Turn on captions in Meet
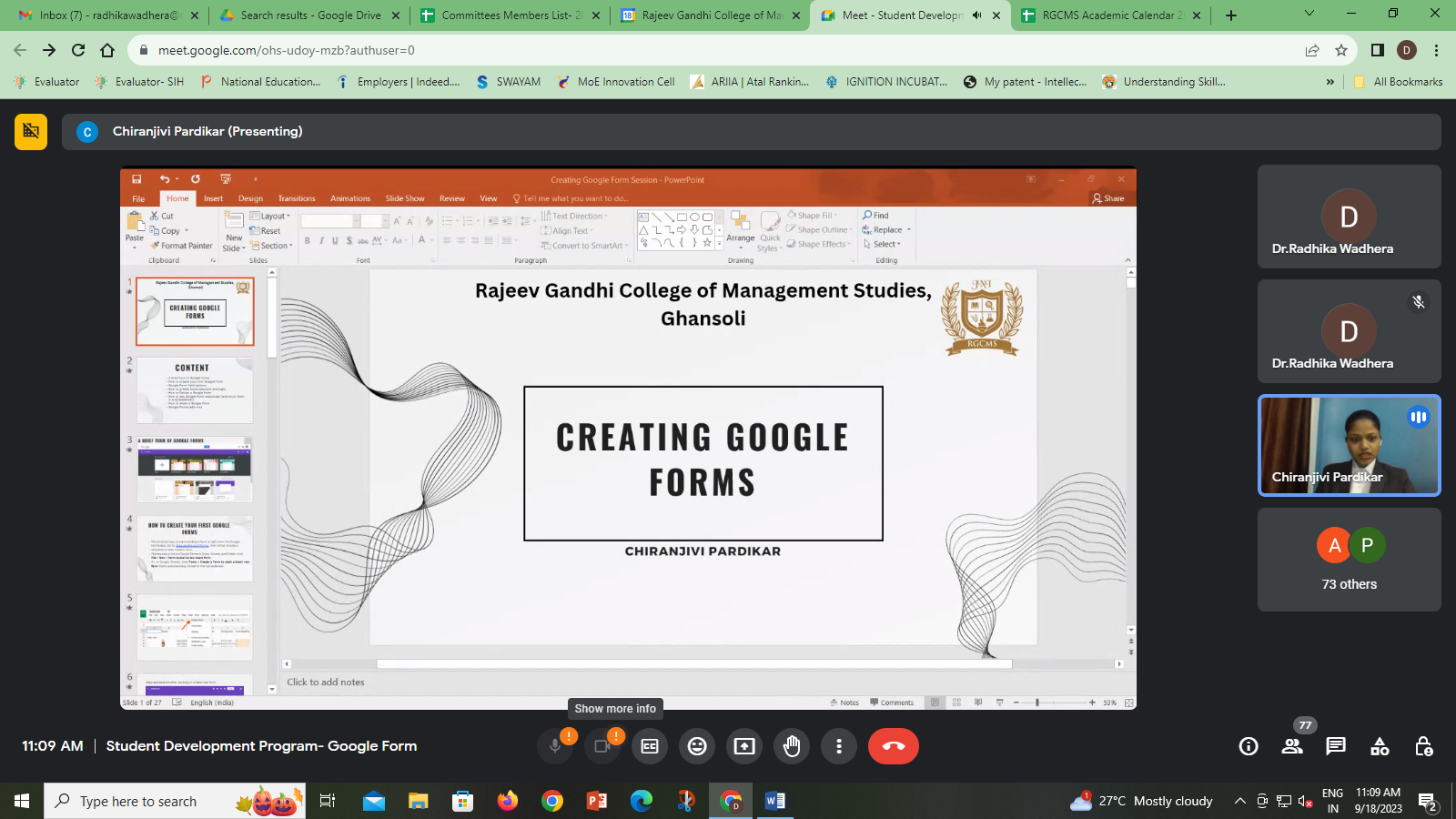 (x=650, y=746)
